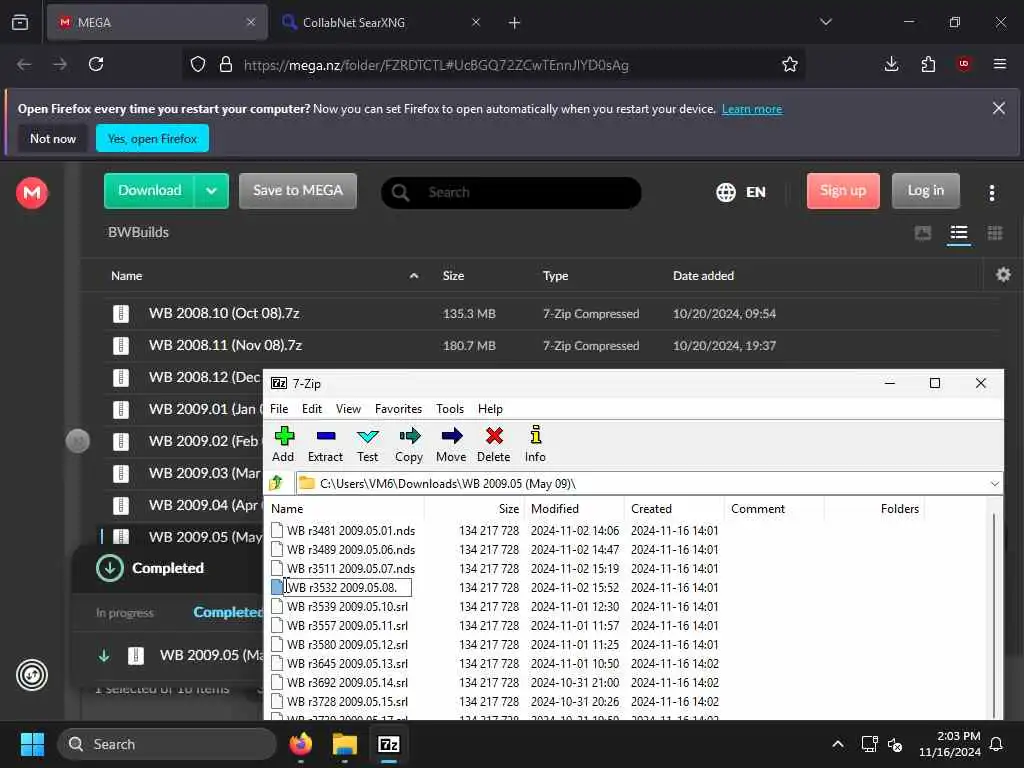Click the Sign up button

coord(843,191)
